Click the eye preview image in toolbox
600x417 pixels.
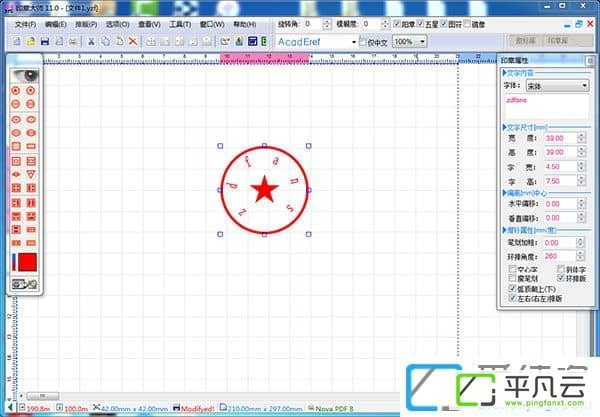point(25,76)
